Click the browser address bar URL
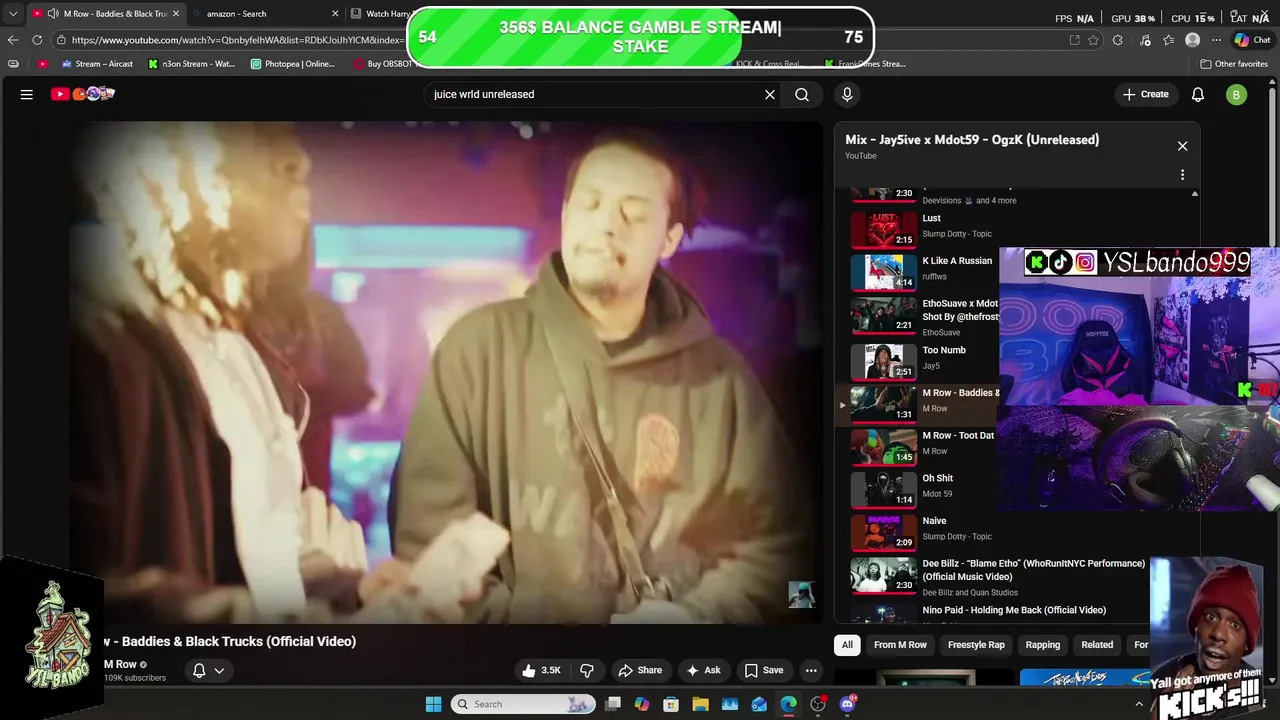This screenshot has height=720, width=1280. (236, 40)
